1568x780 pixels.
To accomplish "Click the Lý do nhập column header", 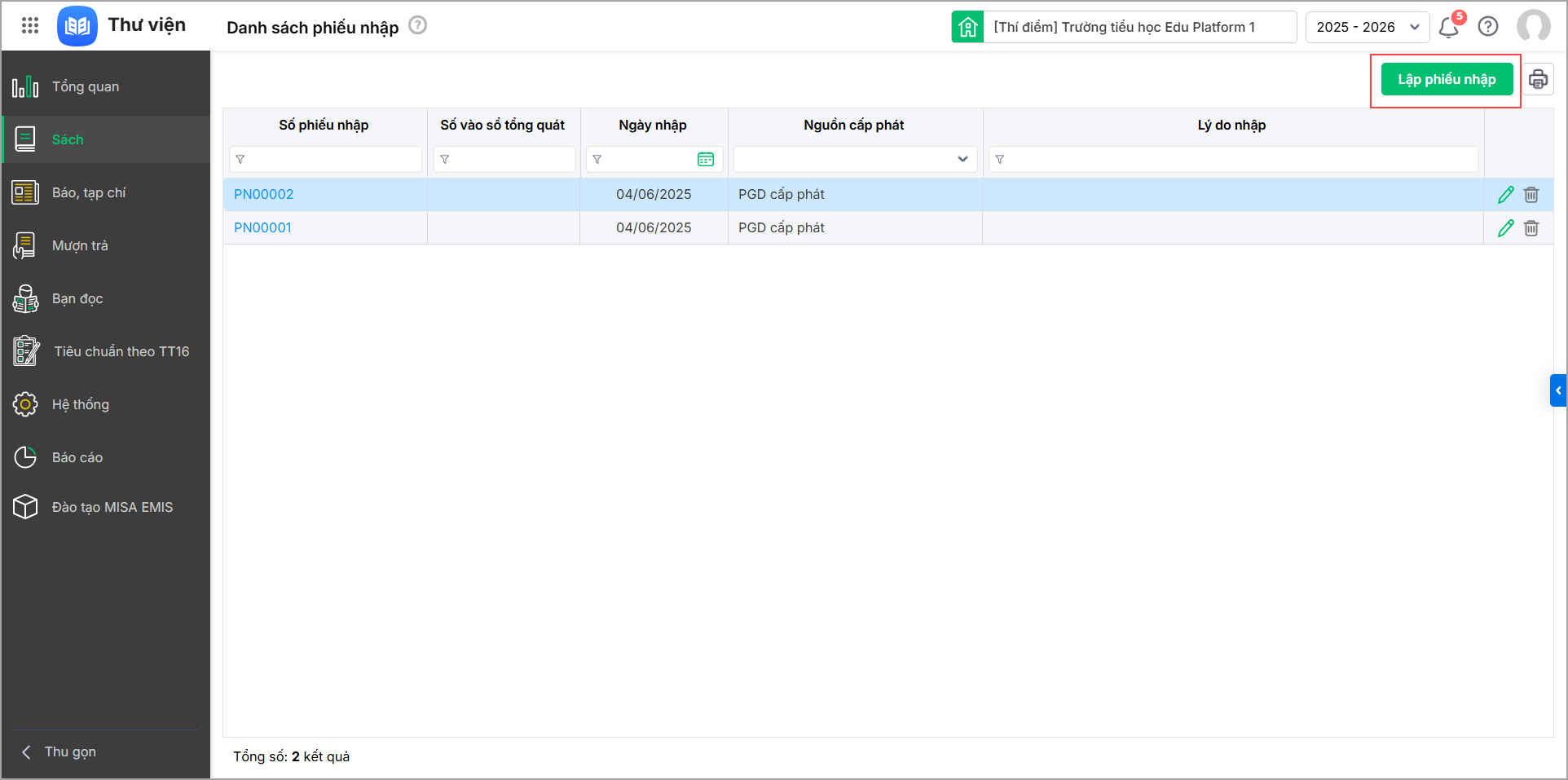I will [x=1231, y=125].
